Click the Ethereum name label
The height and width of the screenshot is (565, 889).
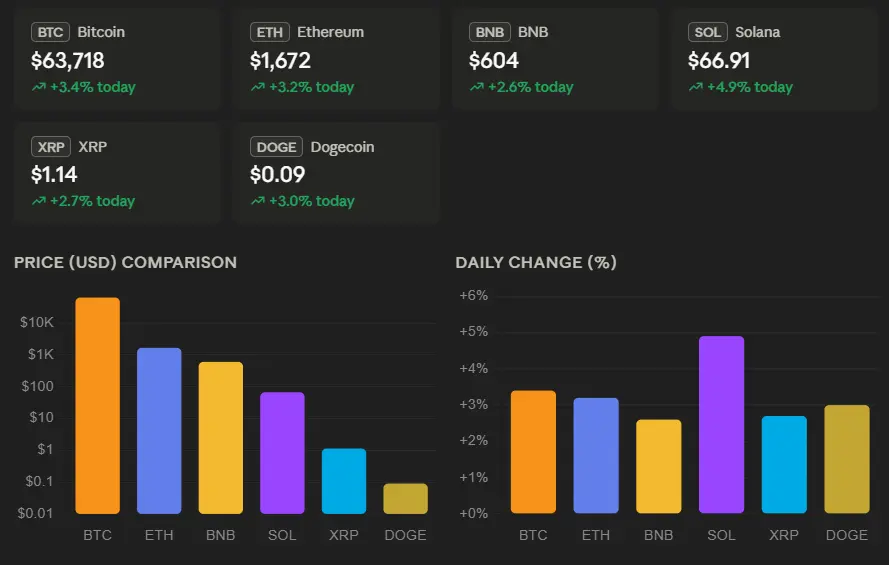[331, 32]
